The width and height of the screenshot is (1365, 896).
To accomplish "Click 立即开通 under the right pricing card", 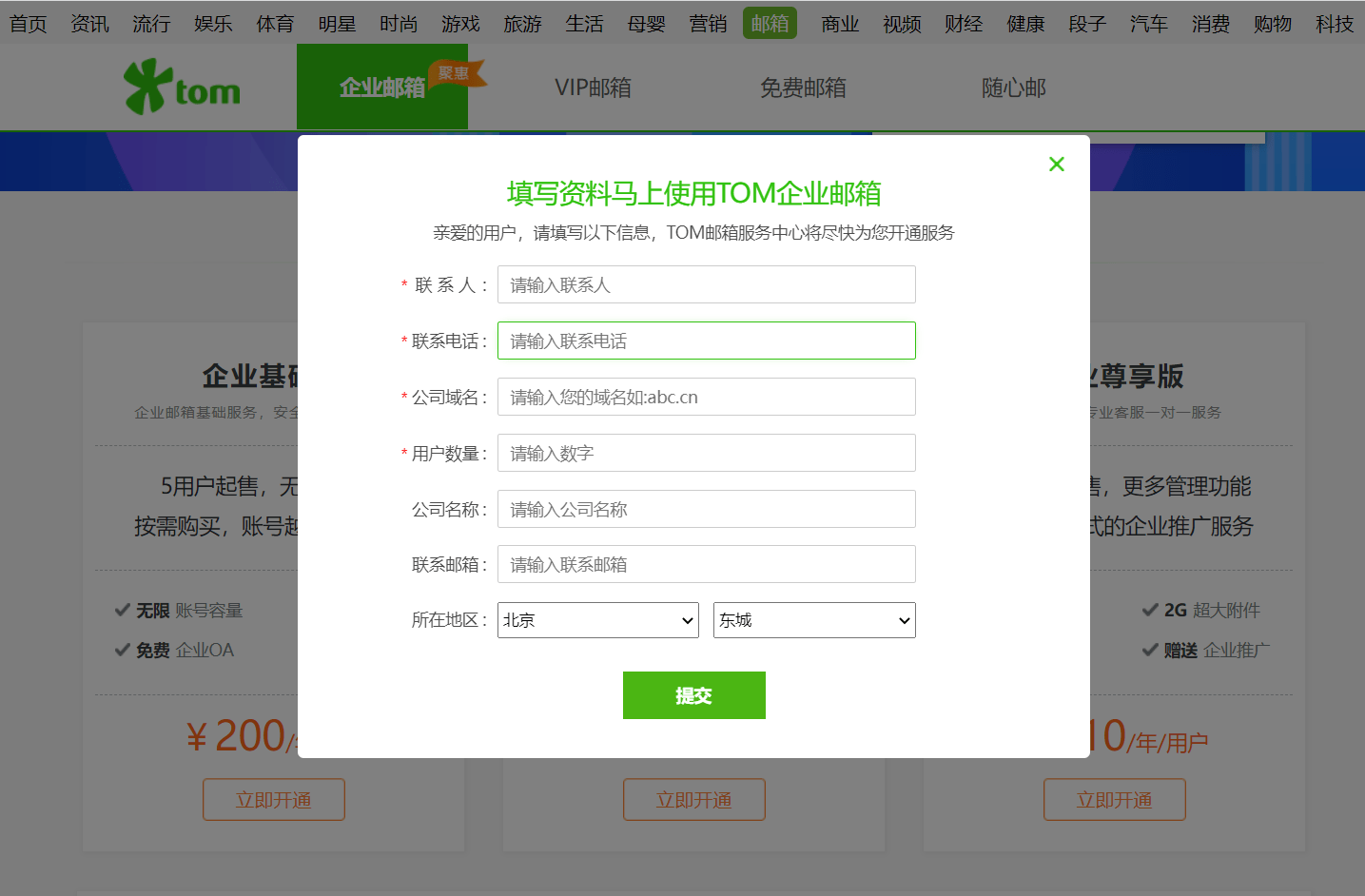I will pyautogui.click(x=1114, y=799).
